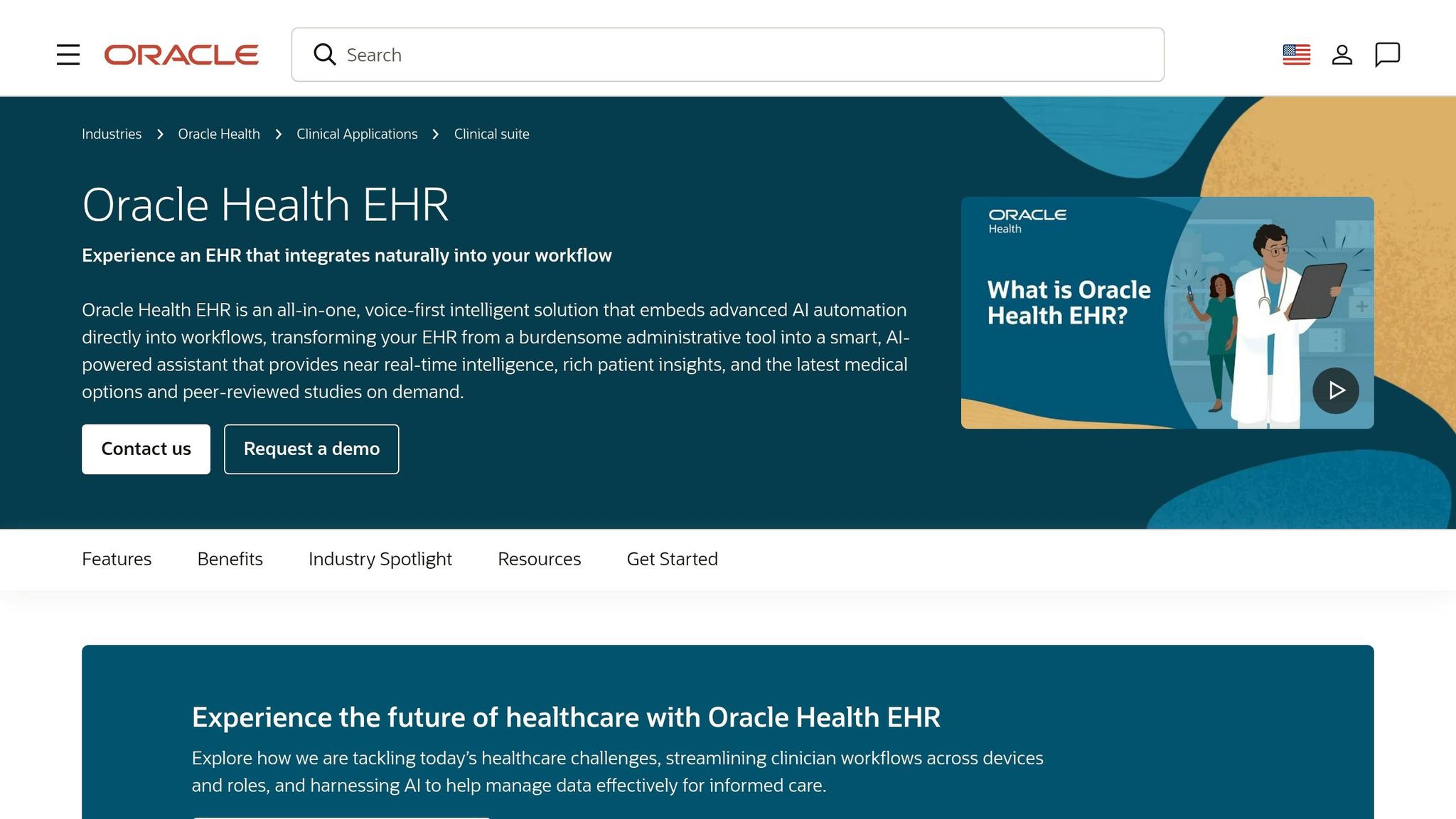The height and width of the screenshot is (819, 1456).
Task: Click the search magnifier icon
Action: coord(325,55)
